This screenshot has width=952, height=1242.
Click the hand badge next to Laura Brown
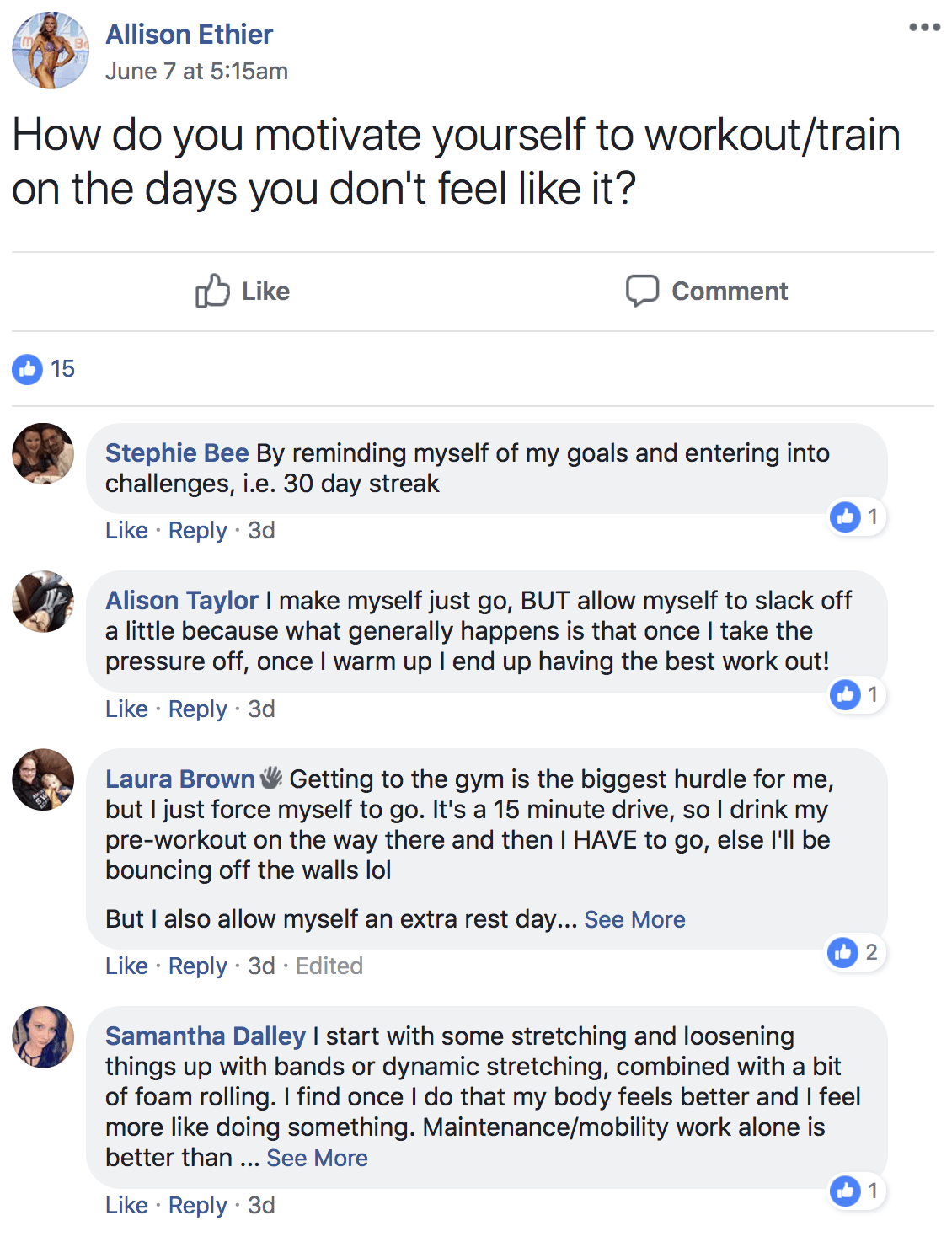coord(270,778)
